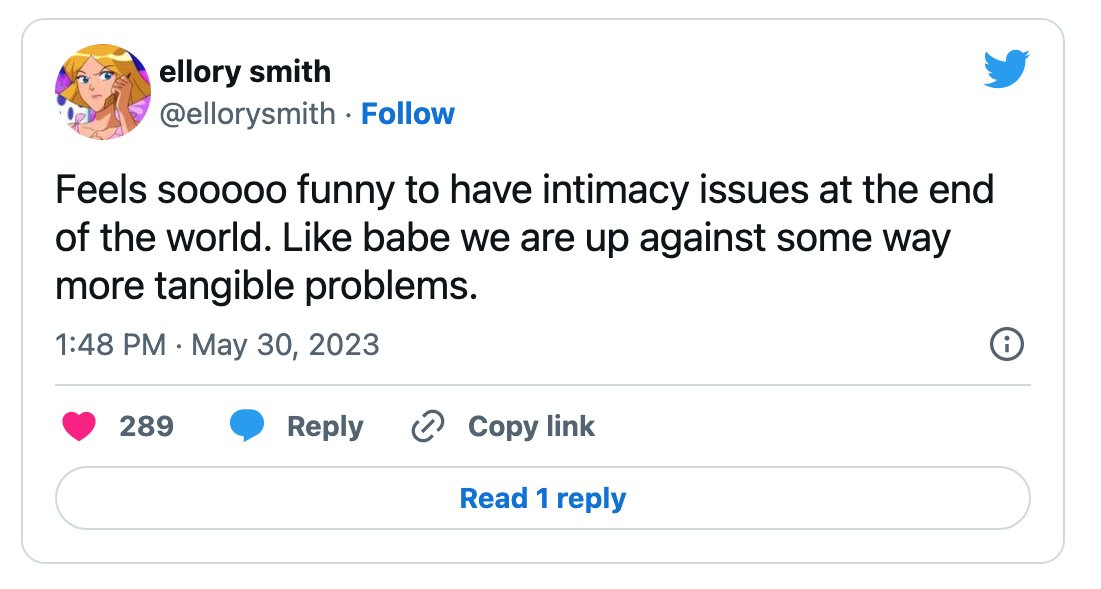Click the phrase 'Like babe we are up against'
The image size is (1101, 589).
pos(524,239)
